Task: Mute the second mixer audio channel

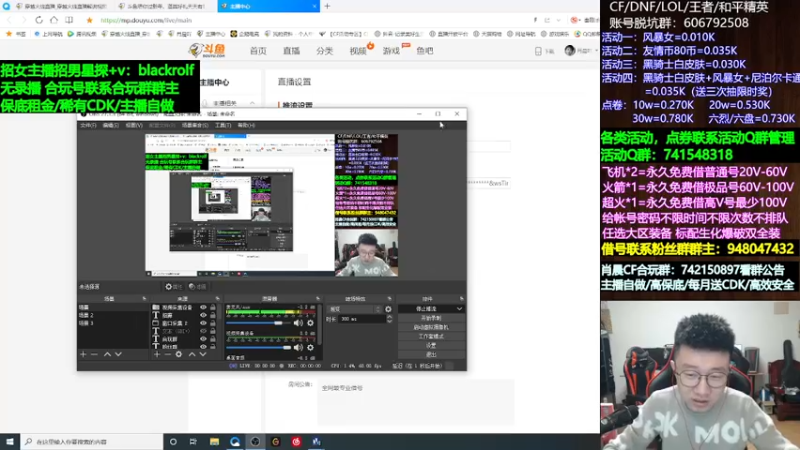Action: [x=298, y=347]
